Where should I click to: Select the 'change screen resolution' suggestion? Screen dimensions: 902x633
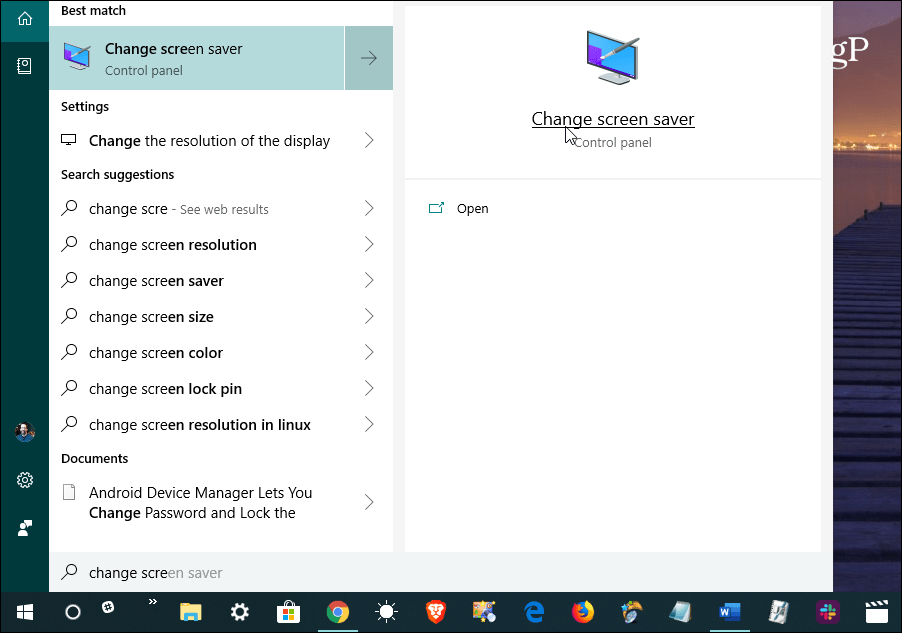pos(173,245)
